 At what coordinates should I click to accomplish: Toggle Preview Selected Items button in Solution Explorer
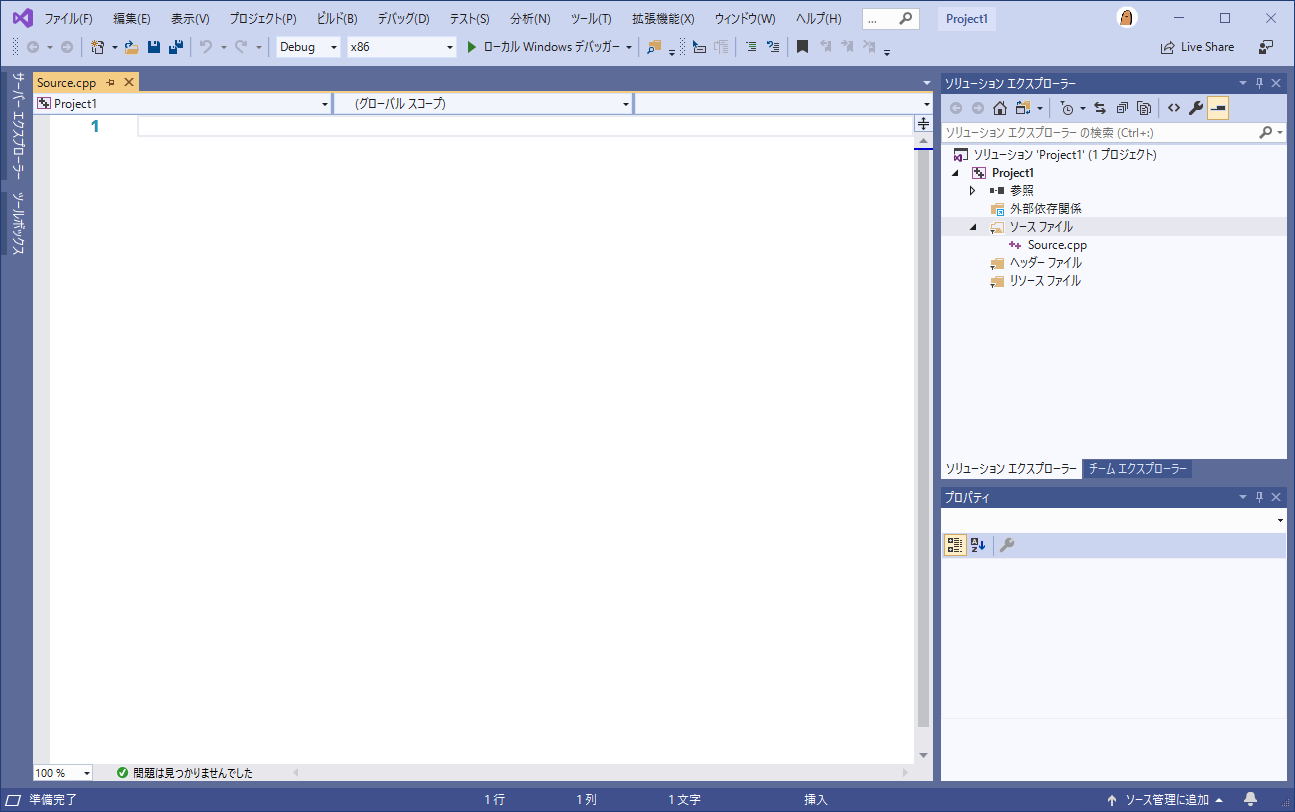pyautogui.click(x=1218, y=108)
